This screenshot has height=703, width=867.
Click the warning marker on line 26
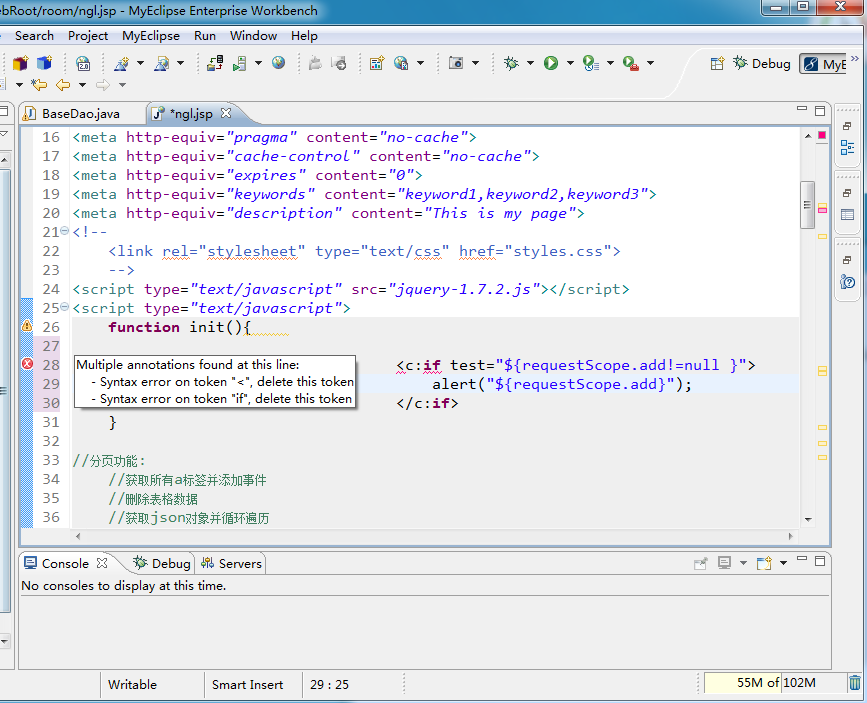click(27, 326)
